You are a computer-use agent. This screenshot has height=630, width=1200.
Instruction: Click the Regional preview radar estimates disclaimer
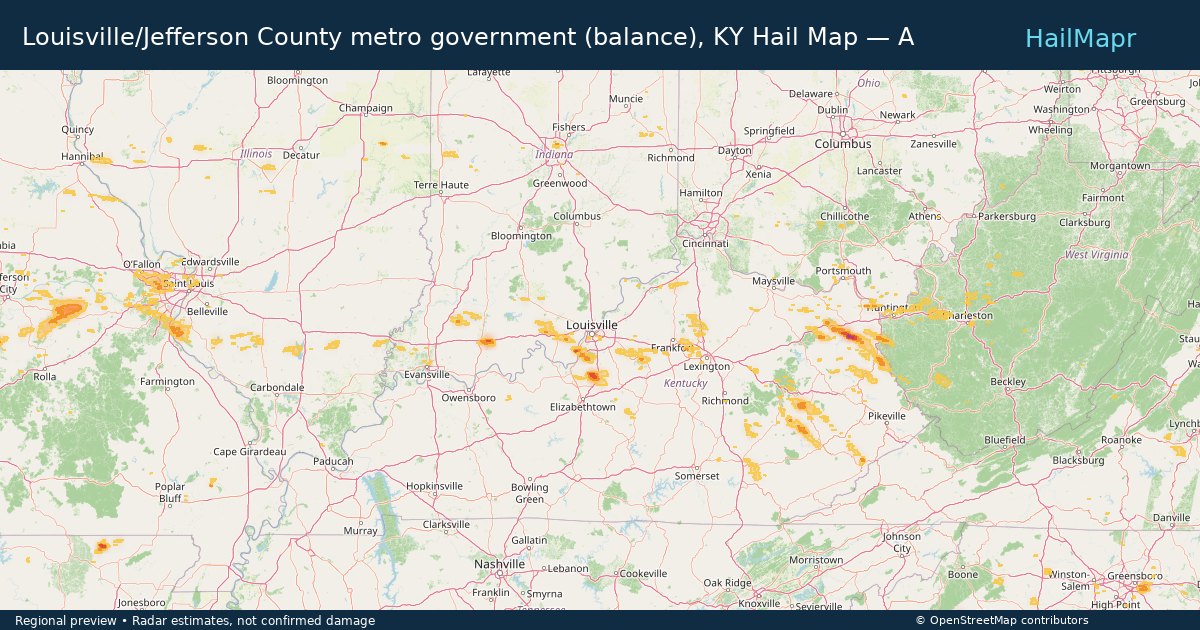pos(195,621)
